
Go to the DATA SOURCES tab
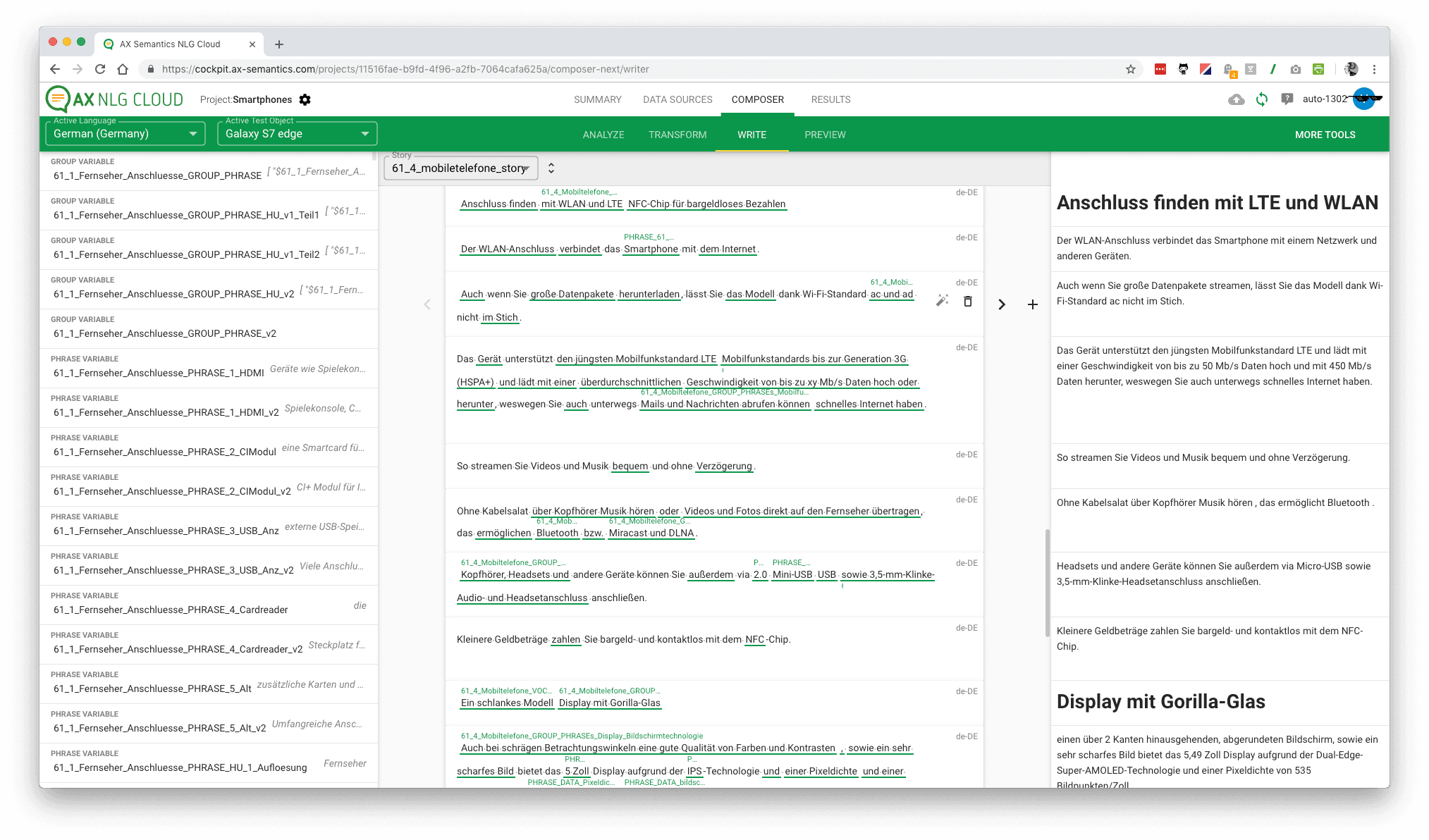[x=677, y=99]
